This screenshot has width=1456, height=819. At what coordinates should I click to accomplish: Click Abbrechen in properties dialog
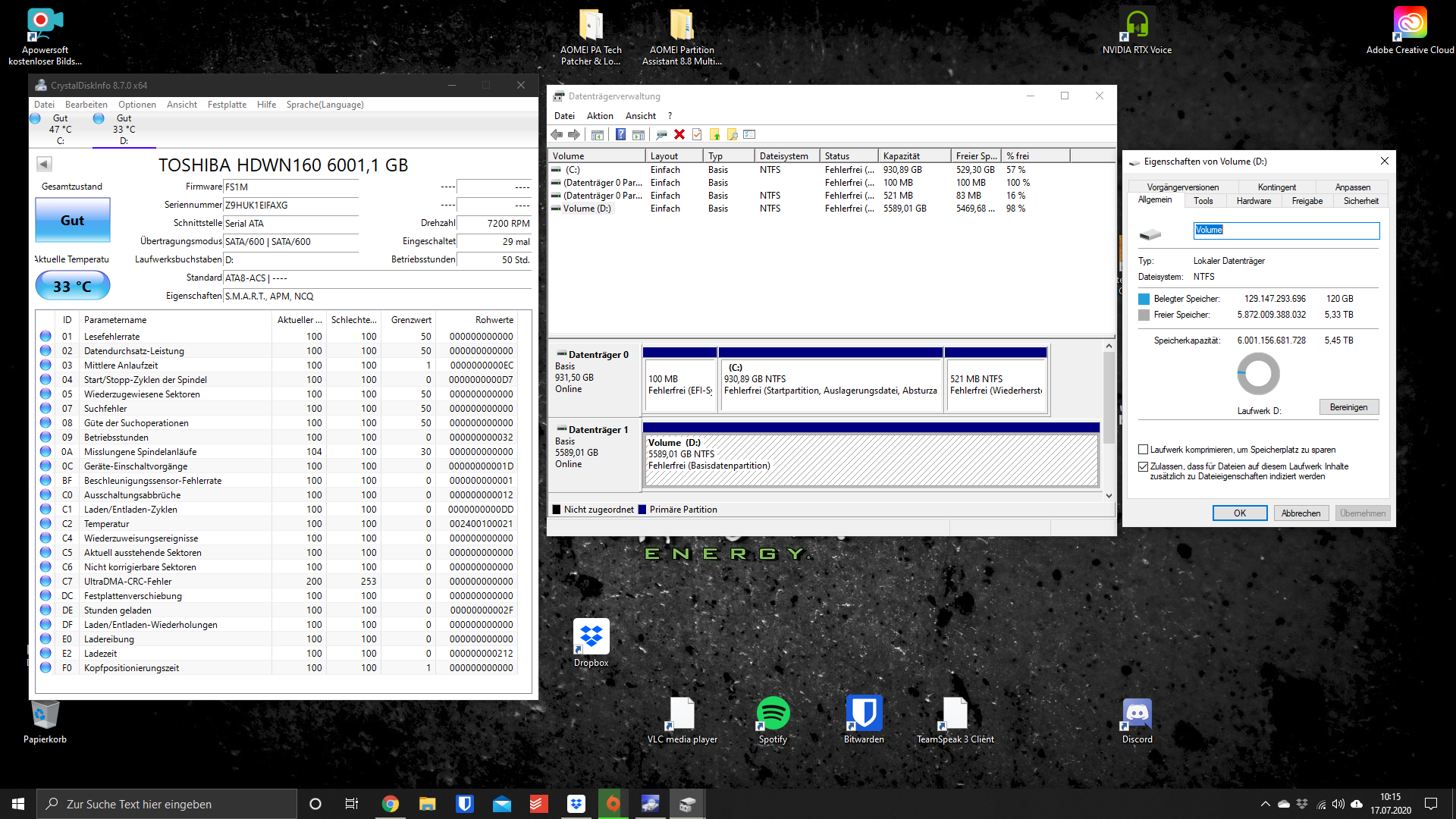coord(1301,513)
